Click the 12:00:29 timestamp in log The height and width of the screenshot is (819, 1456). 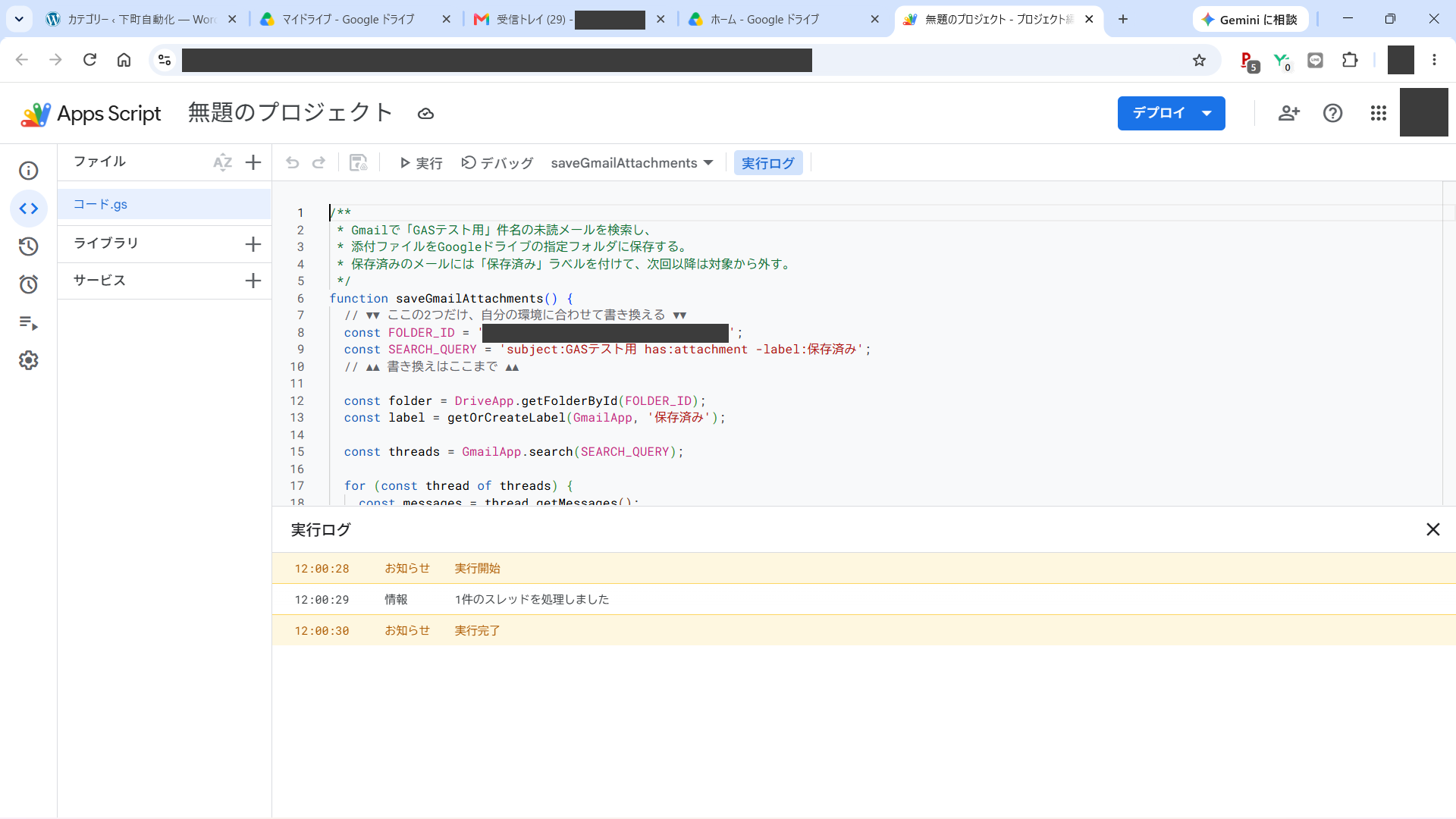coord(322,600)
